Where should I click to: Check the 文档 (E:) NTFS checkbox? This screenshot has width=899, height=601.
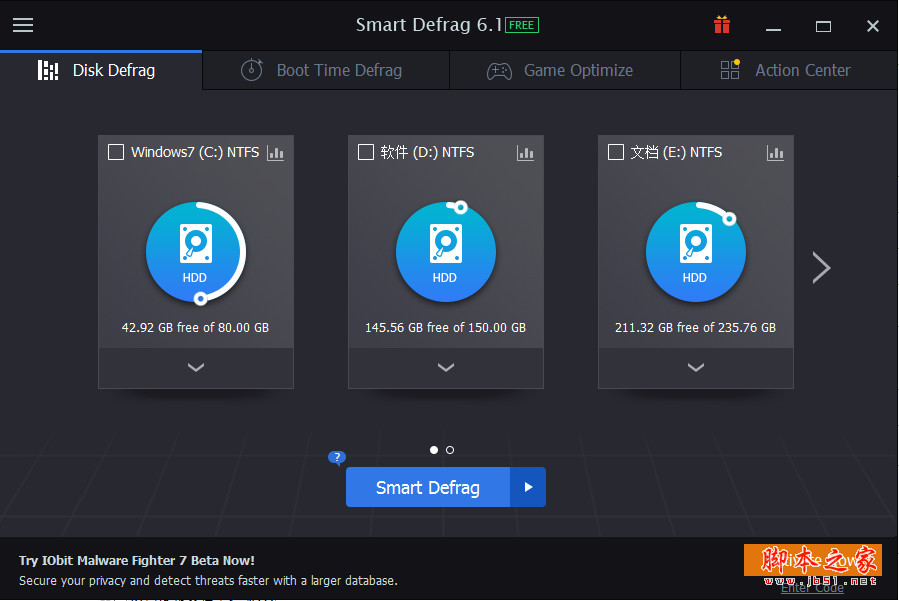point(616,153)
